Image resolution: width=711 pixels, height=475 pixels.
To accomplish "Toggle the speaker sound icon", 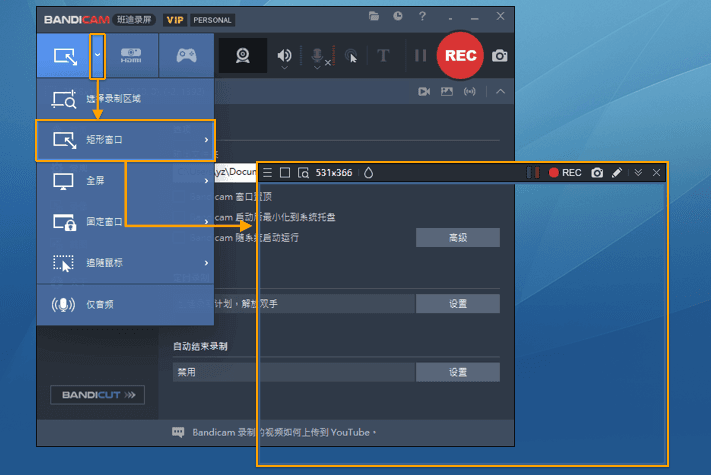I will [284, 55].
